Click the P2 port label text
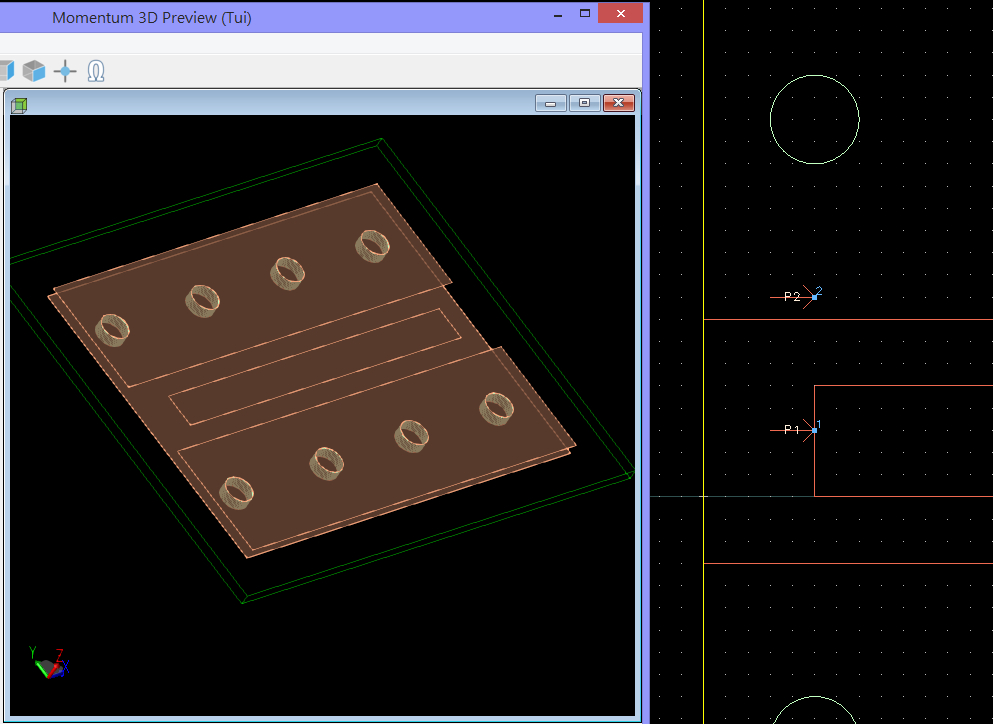 [x=792, y=296]
